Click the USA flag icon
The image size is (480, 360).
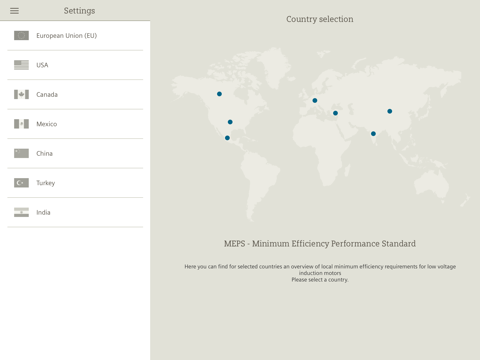tap(21, 65)
